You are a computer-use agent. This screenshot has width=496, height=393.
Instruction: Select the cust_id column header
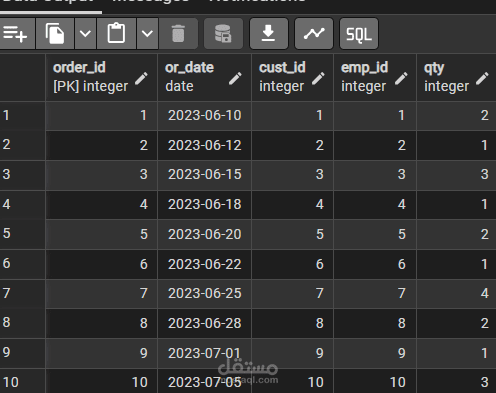[x=292, y=77]
